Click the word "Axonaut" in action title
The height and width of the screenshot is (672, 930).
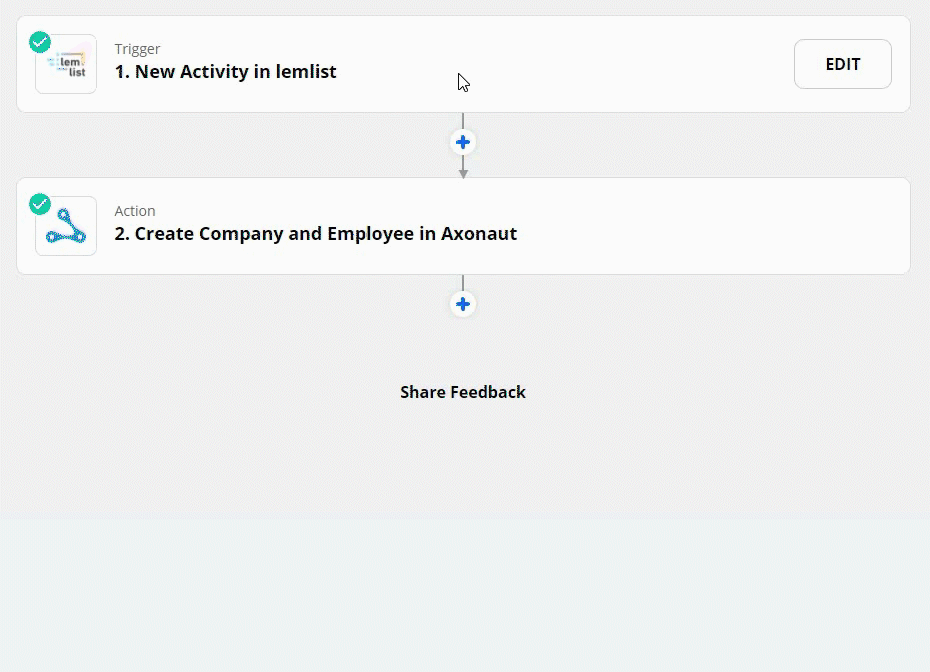click(479, 234)
